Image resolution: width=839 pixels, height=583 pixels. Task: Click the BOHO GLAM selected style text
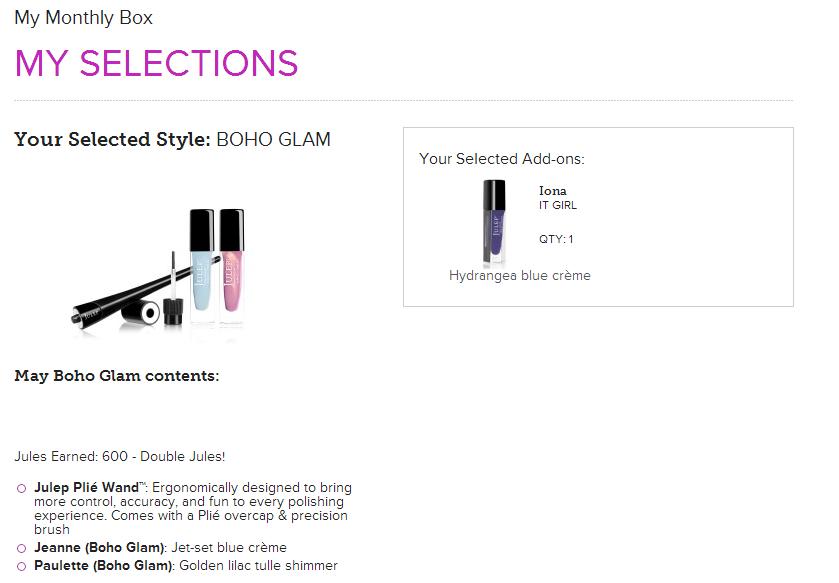click(x=273, y=140)
